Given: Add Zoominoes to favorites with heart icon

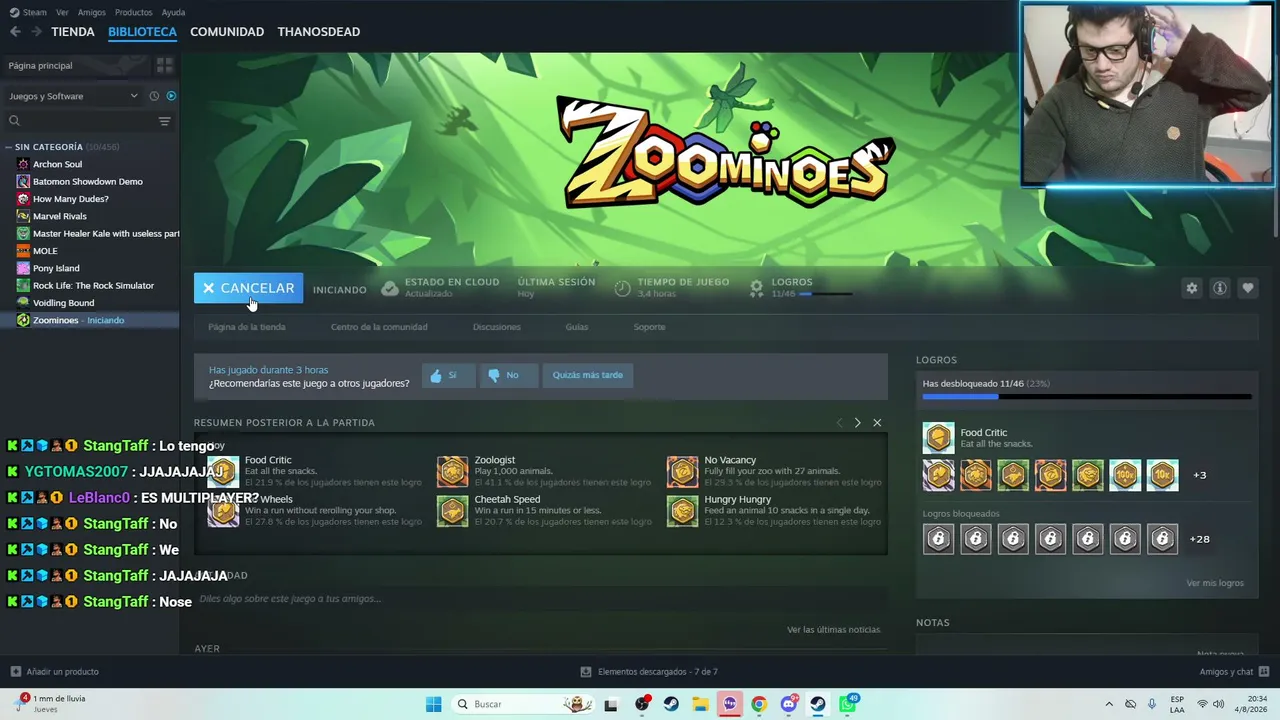Looking at the screenshot, I should (x=1247, y=288).
